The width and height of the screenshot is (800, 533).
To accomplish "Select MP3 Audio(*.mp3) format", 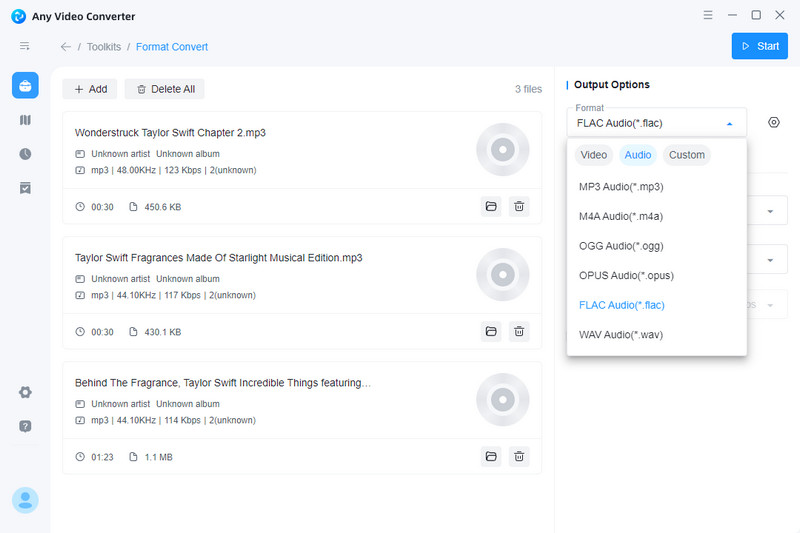I will click(x=657, y=187).
